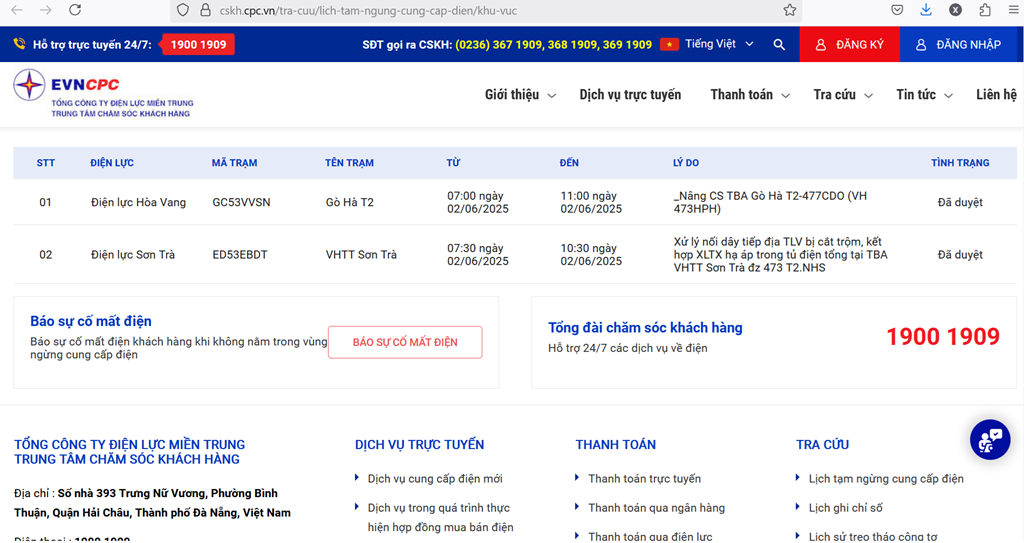This screenshot has width=1024, height=543.
Task: Click the browser back arrow
Action: tap(18, 10)
